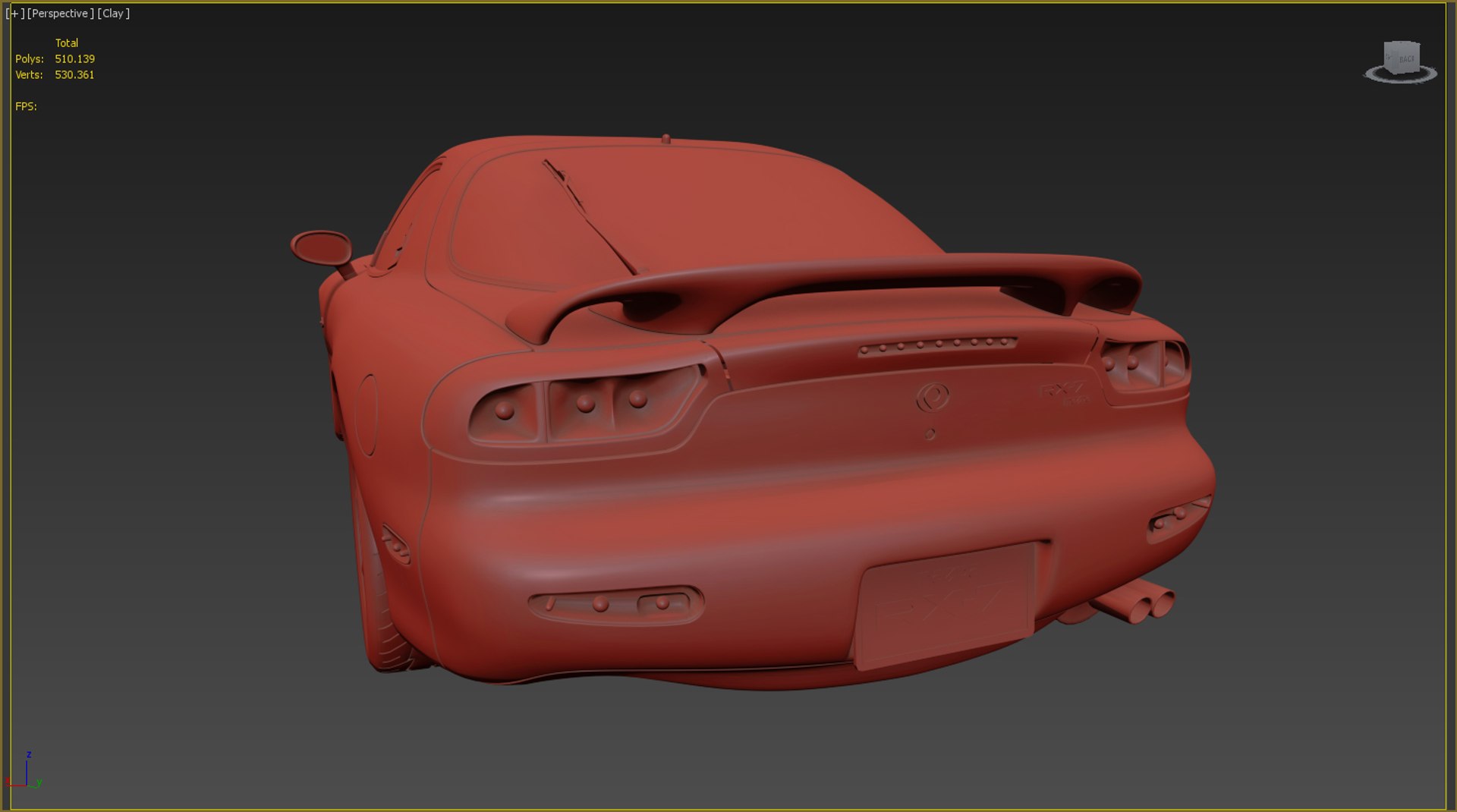Click the Polys statistics label
Viewport: 1457px width, 812px height.
click(30, 59)
